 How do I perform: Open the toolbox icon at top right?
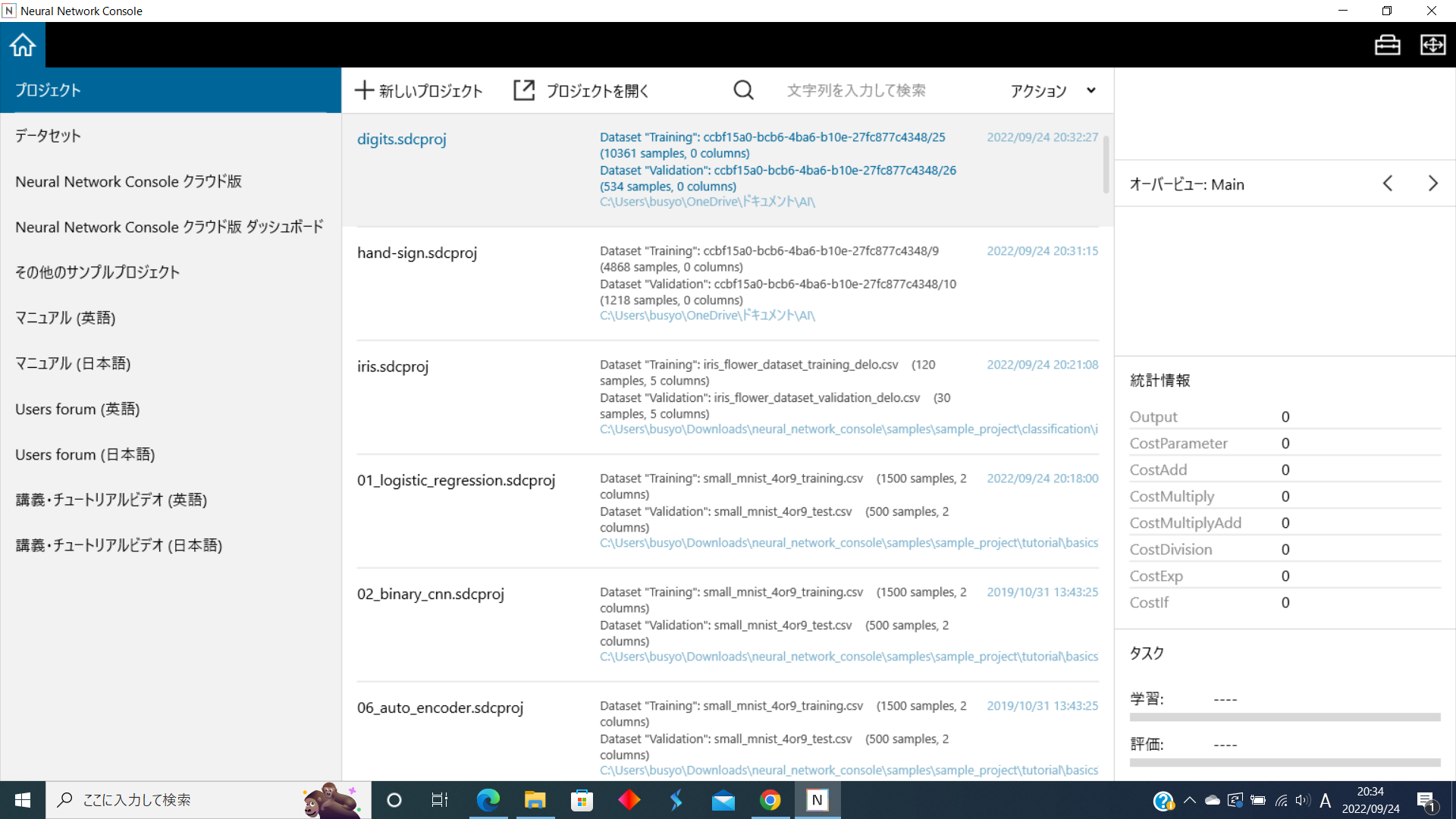[1387, 45]
